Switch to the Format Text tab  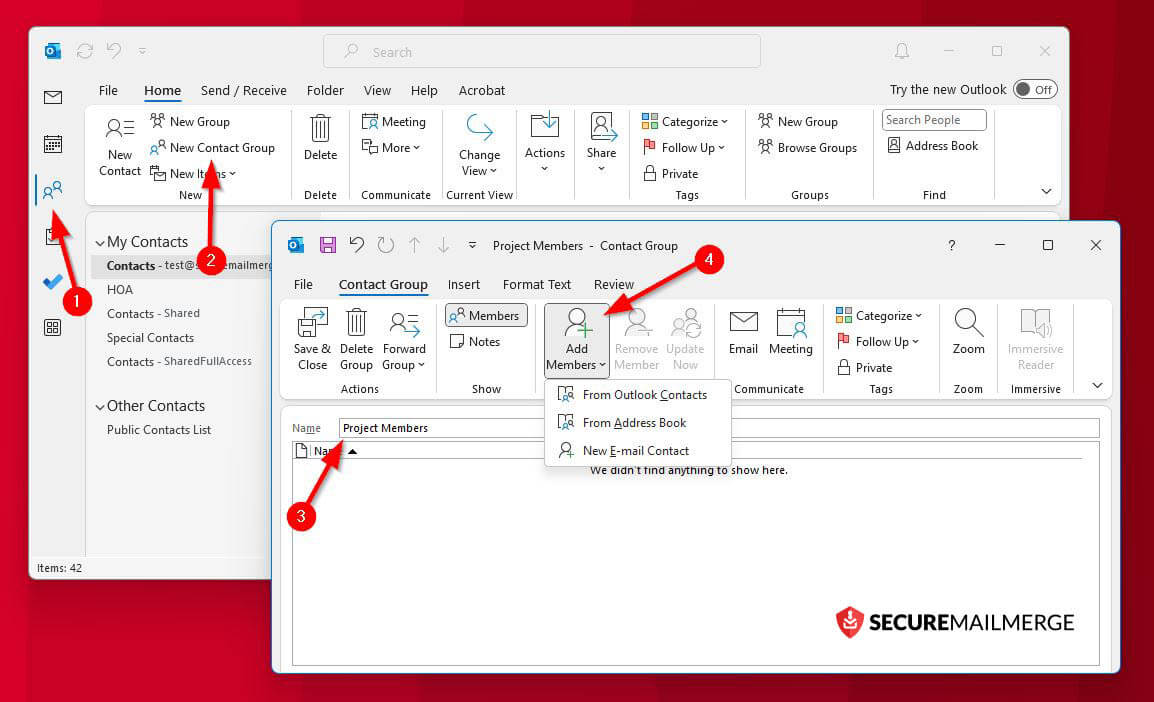pyautogui.click(x=537, y=284)
